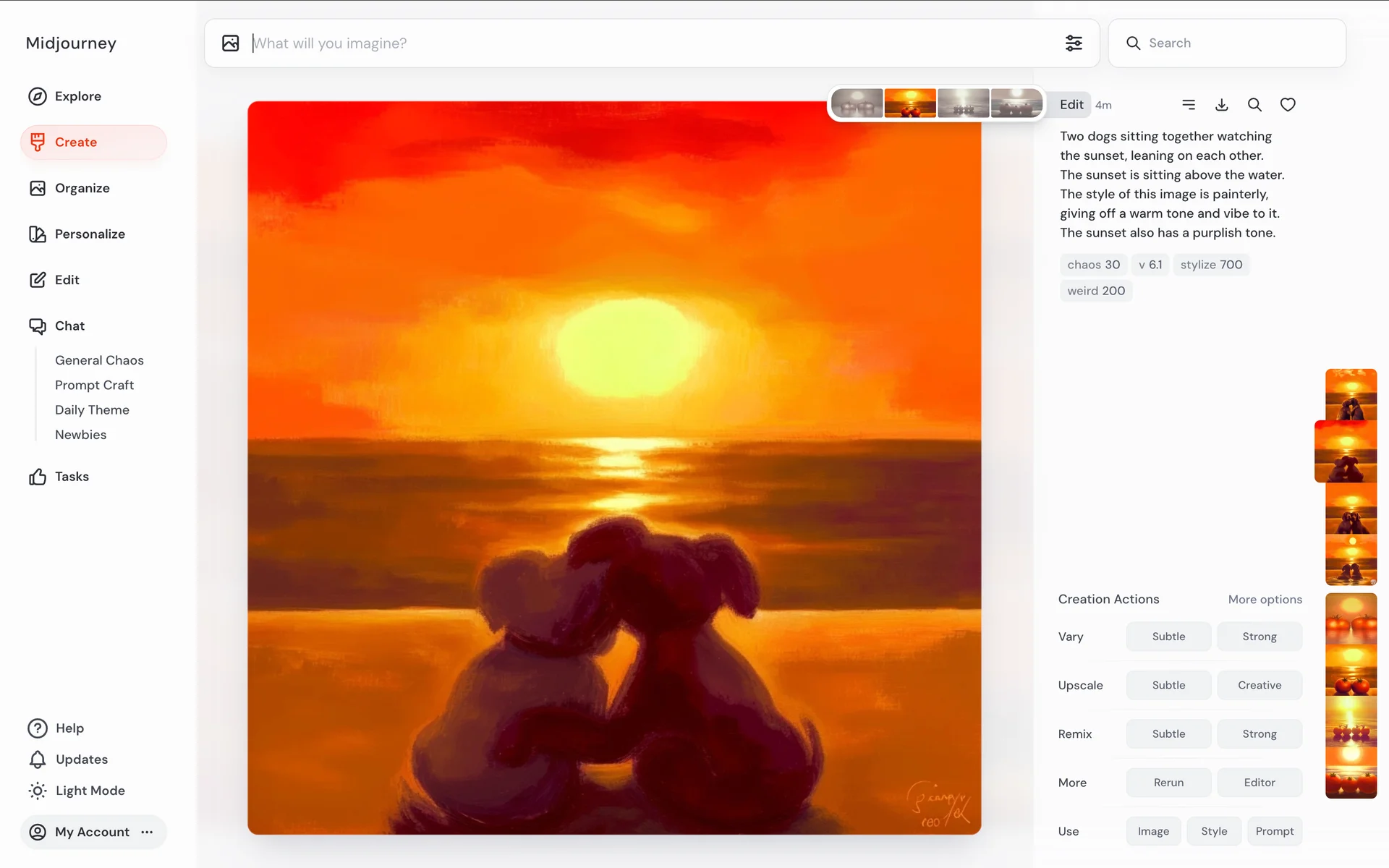Click the download image icon

[1221, 105]
